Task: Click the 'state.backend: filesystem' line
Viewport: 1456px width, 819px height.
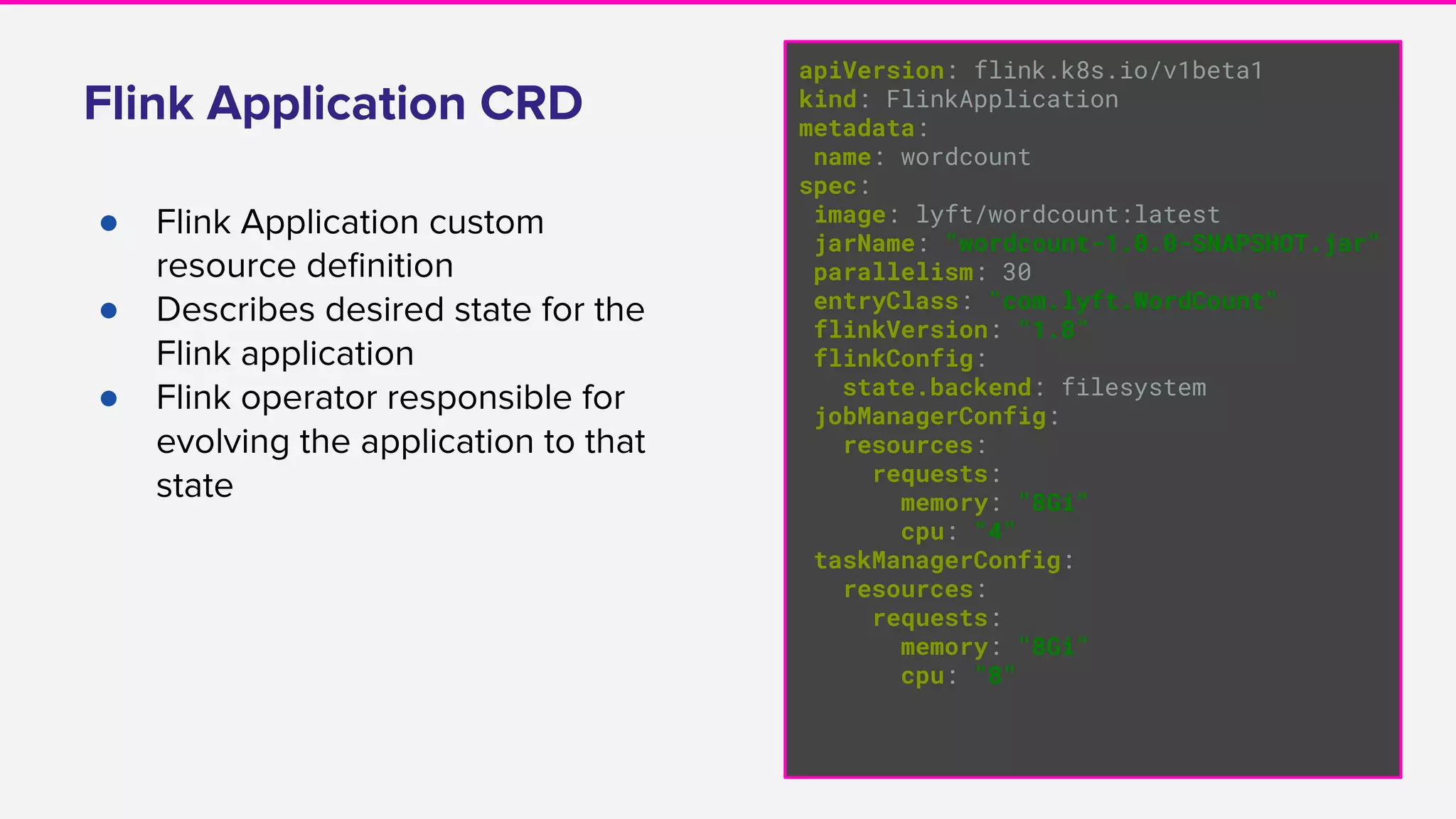Action: click(x=1024, y=387)
